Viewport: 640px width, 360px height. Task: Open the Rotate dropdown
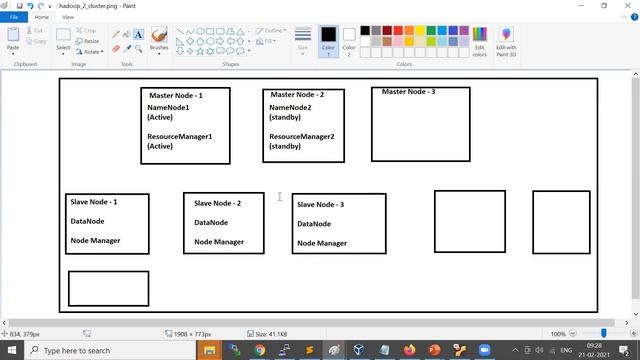pyautogui.click(x=89, y=52)
